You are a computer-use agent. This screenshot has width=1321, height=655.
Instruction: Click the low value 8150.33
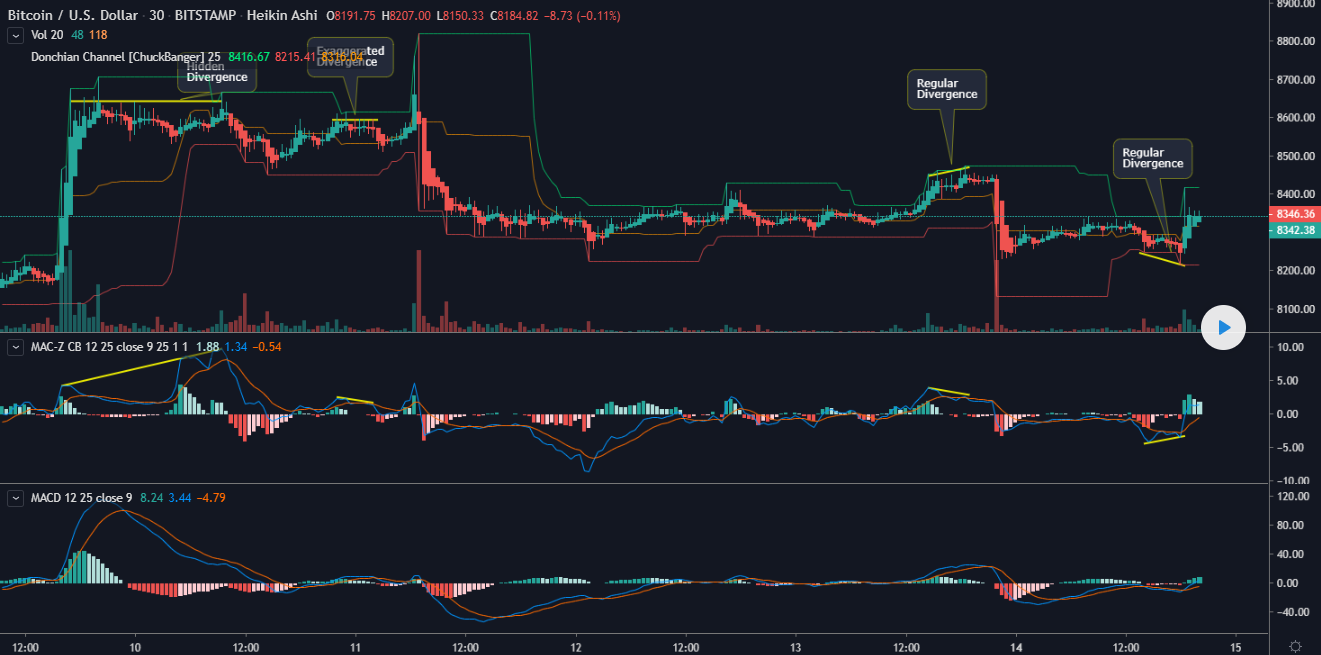click(x=462, y=16)
